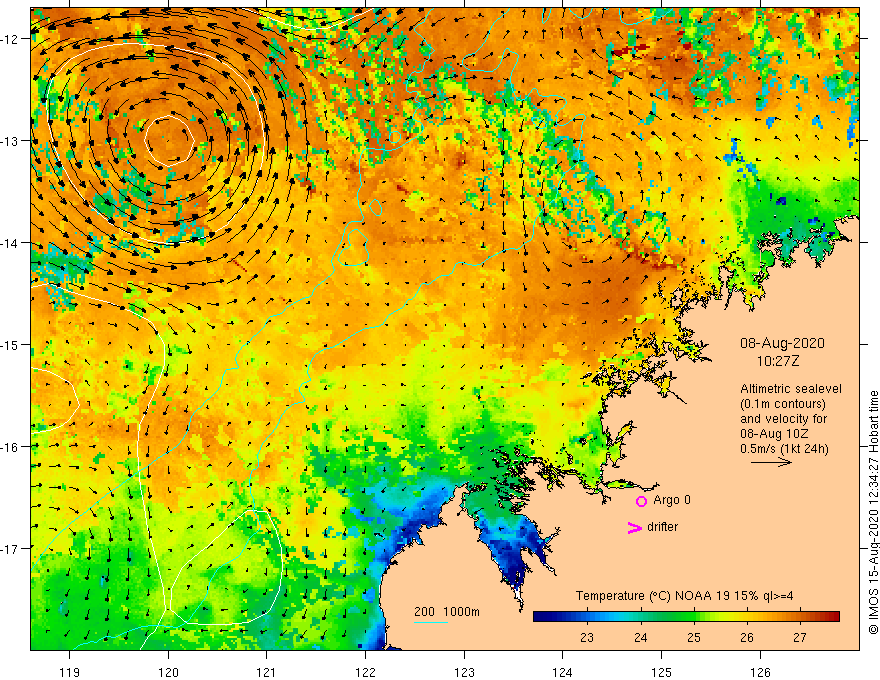Click the 24 tick on temperature scale

640,638
